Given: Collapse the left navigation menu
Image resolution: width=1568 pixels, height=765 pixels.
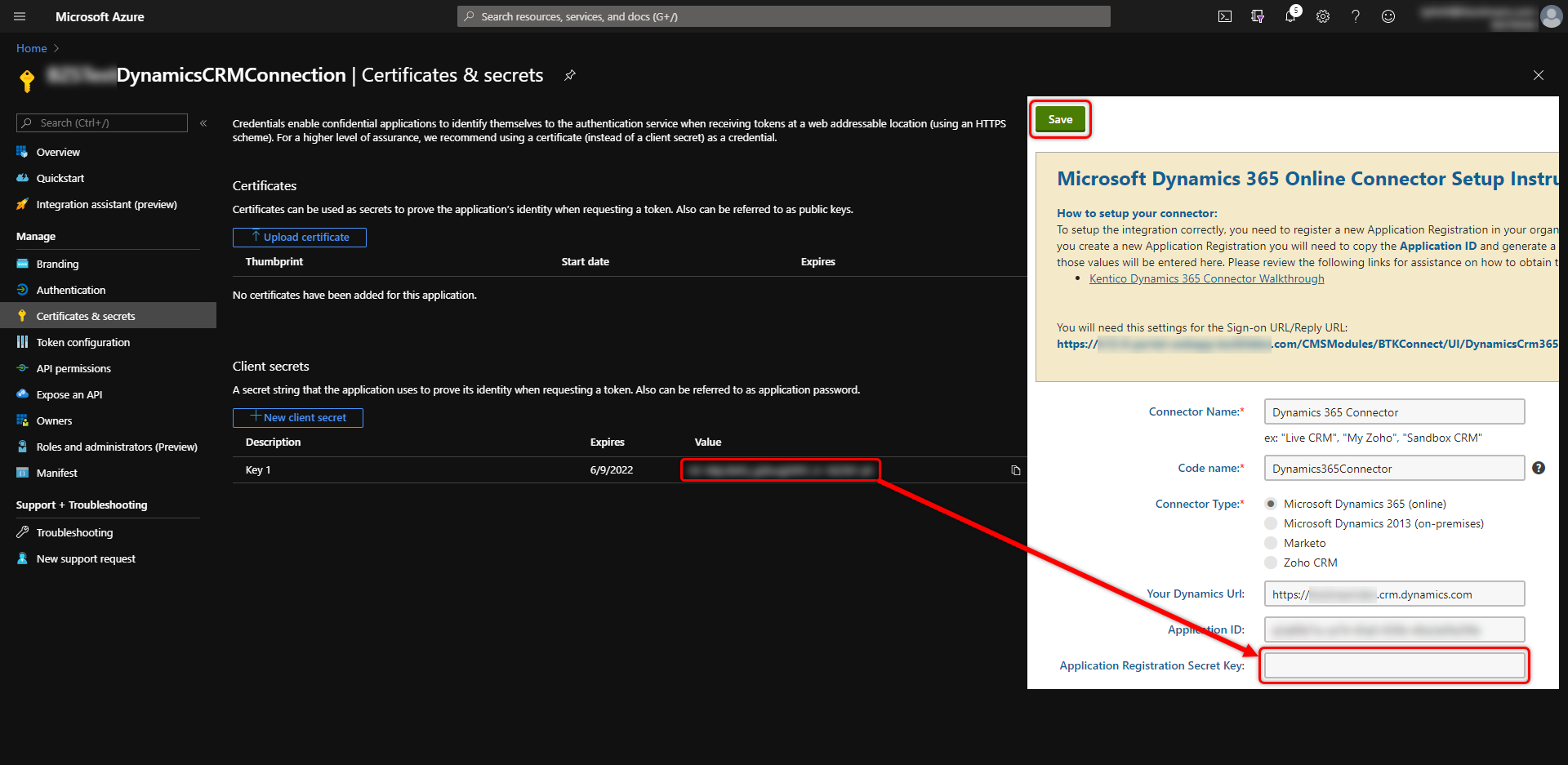Looking at the screenshot, I should pos(203,123).
